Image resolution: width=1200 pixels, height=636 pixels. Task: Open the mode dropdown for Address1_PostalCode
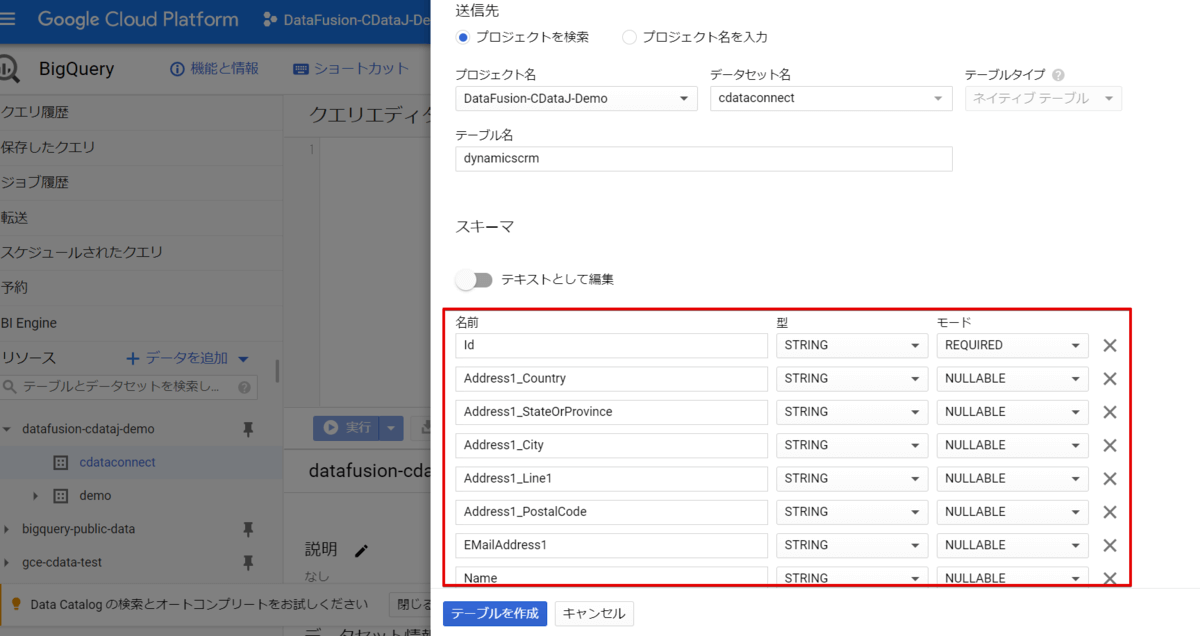[x=1012, y=512]
